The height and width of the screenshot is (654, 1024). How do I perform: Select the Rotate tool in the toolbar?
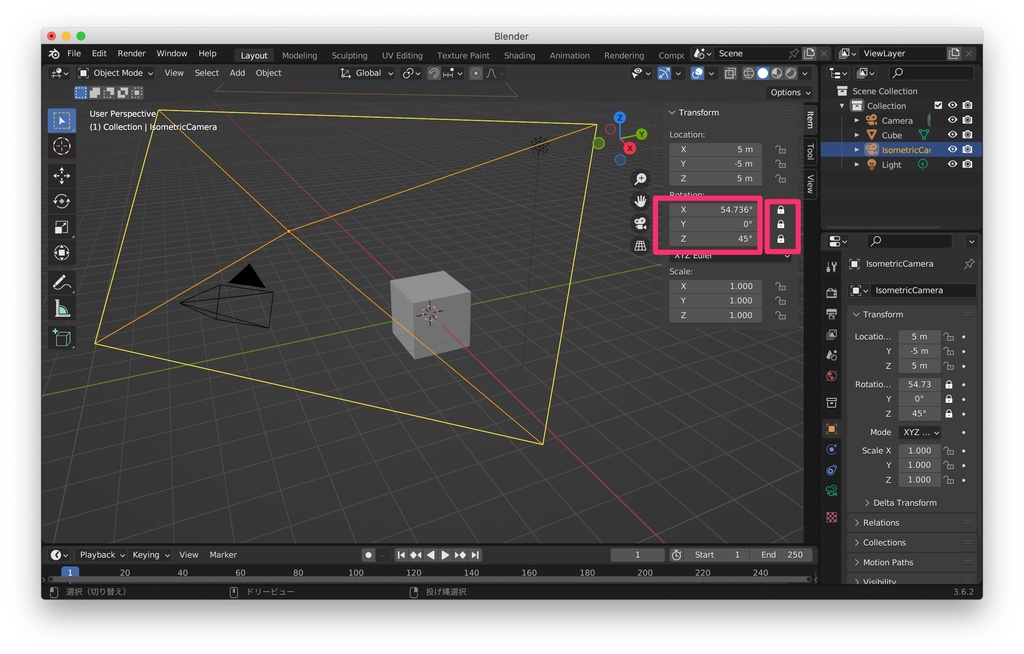62,201
